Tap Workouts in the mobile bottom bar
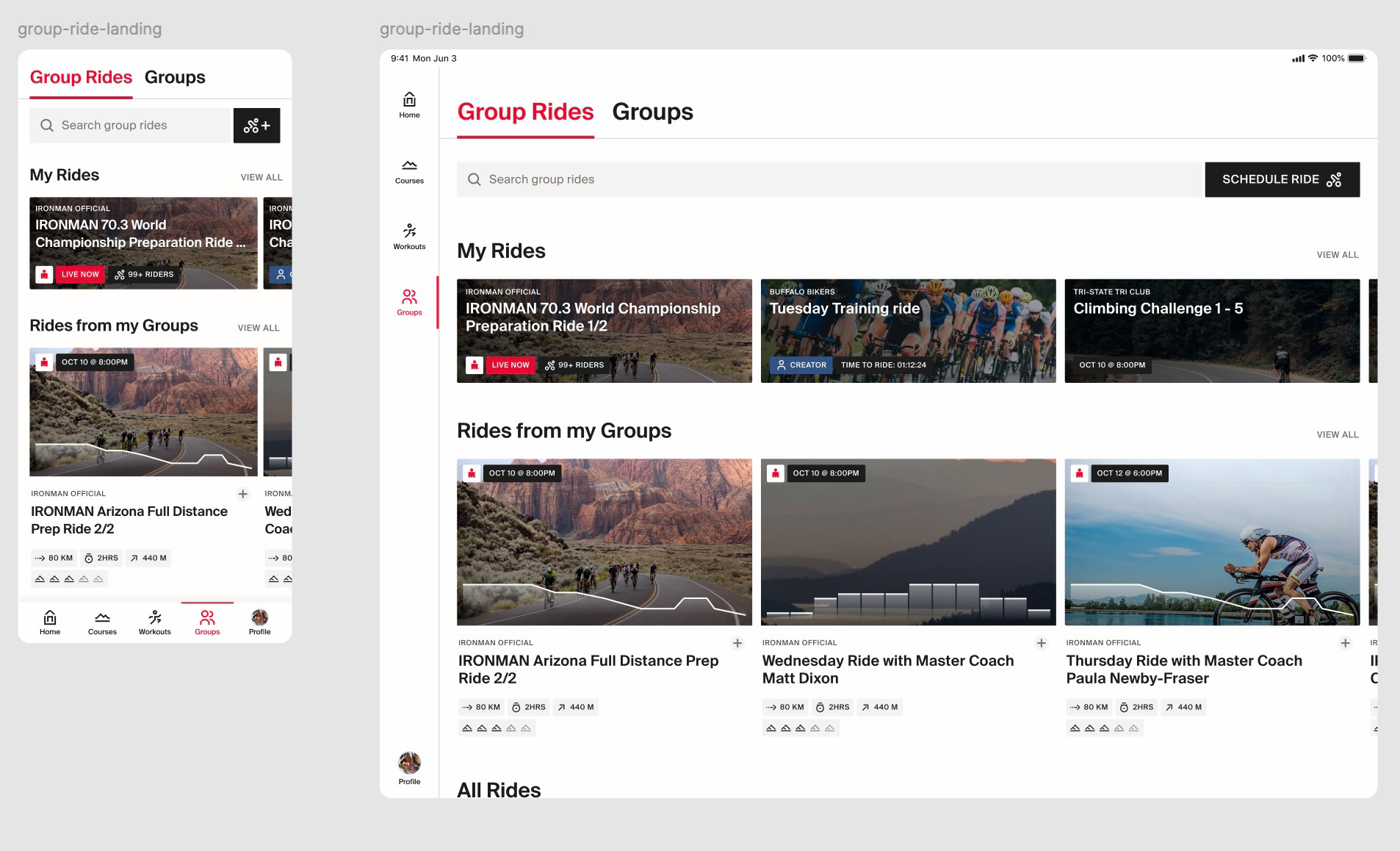 coord(155,622)
